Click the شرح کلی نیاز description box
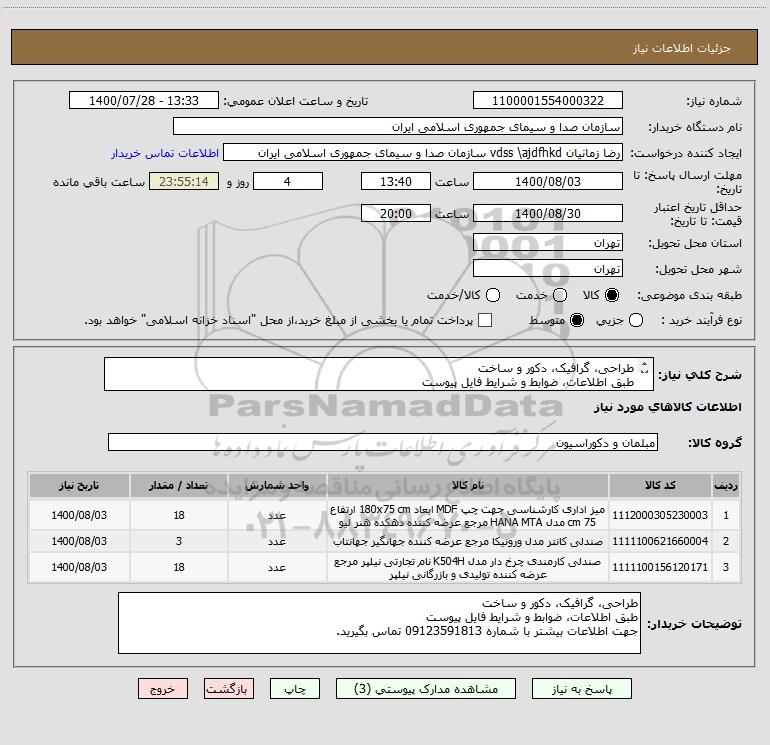The height and width of the screenshot is (745, 770). point(379,374)
